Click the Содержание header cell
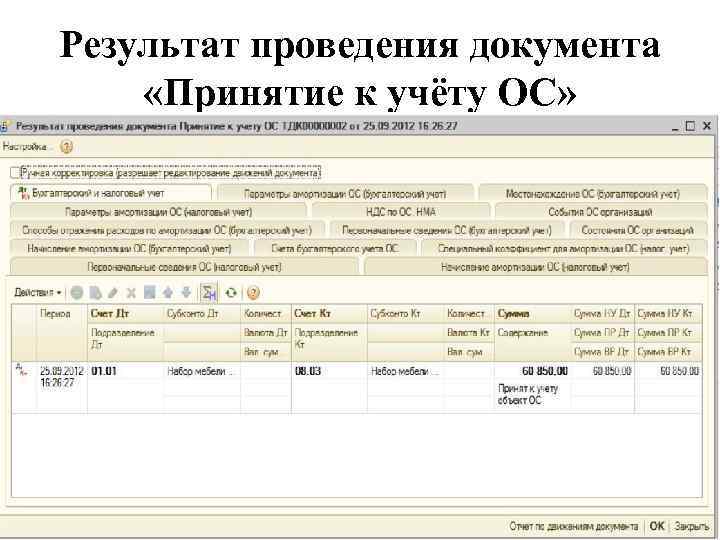The width and height of the screenshot is (720, 540). [x=532, y=342]
